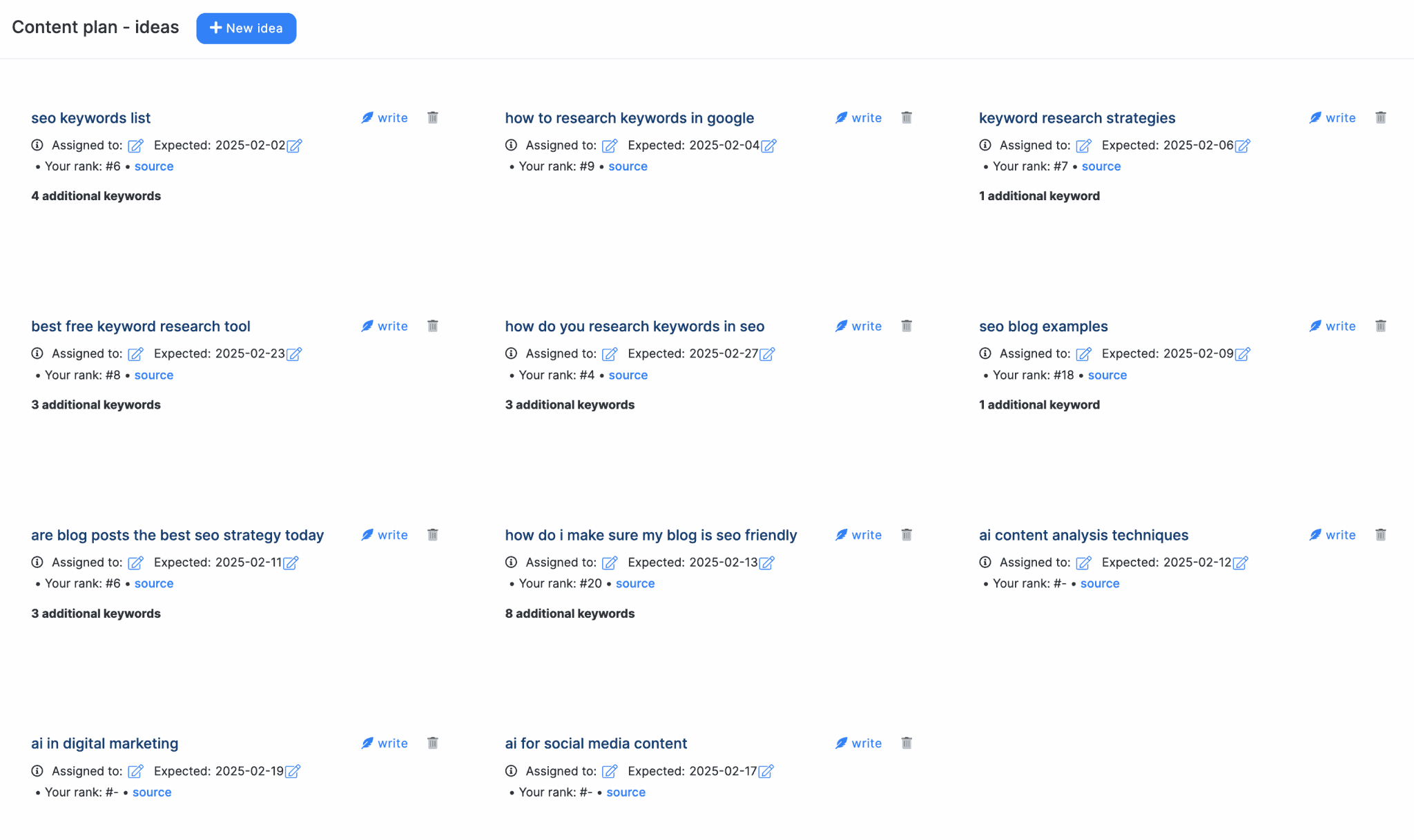Edit expected date of 'are blog posts the best seo strategy today'
1414x840 pixels.
click(292, 563)
